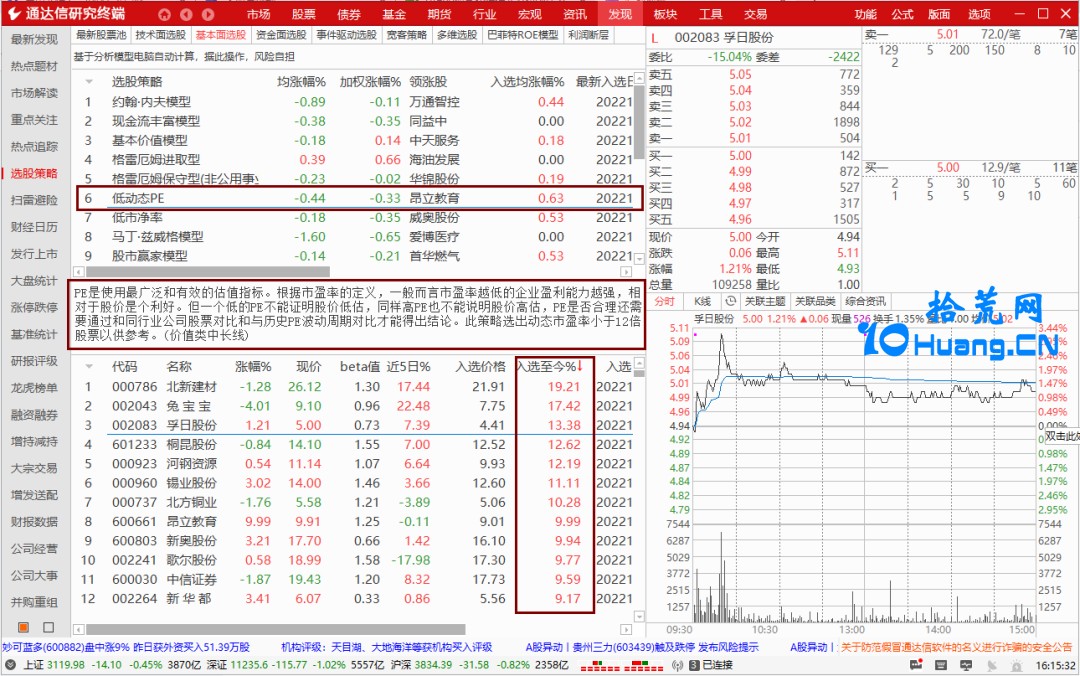Go forward with the right arrow icon
Viewport: 1080px width, 676px height.
pos(208,14)
